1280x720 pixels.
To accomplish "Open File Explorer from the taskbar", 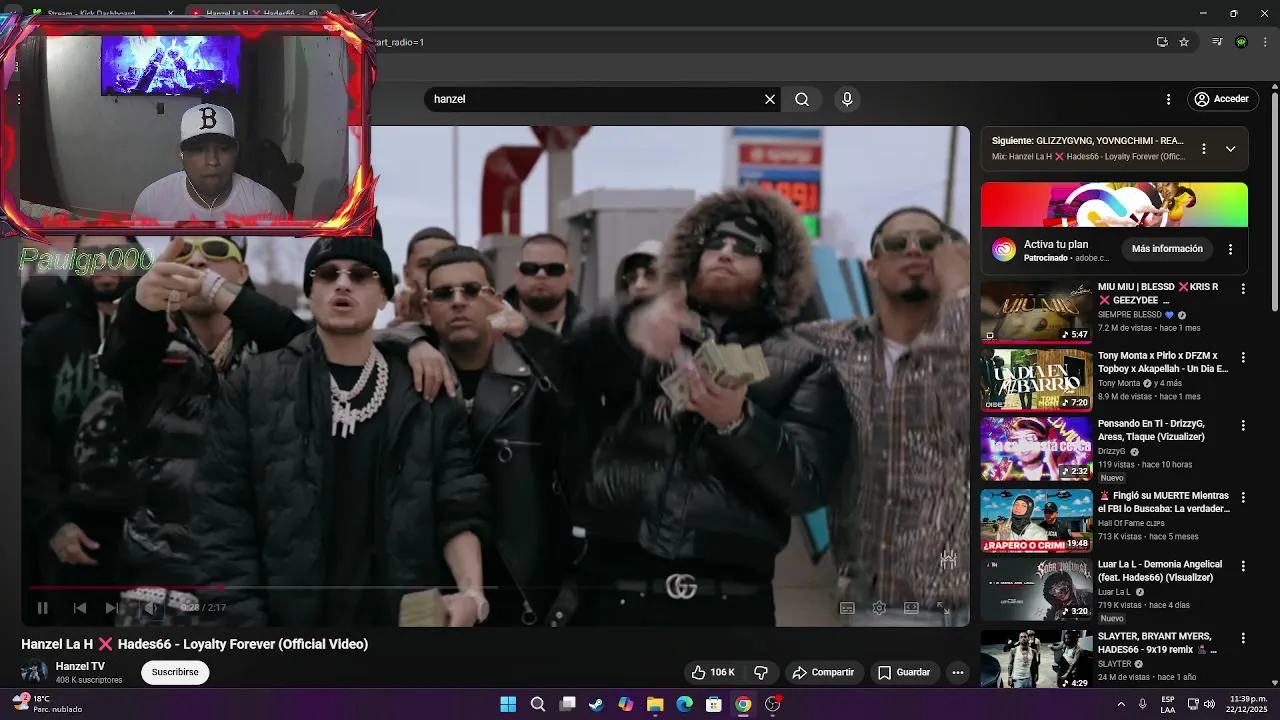I will click(x=655, y=704).
